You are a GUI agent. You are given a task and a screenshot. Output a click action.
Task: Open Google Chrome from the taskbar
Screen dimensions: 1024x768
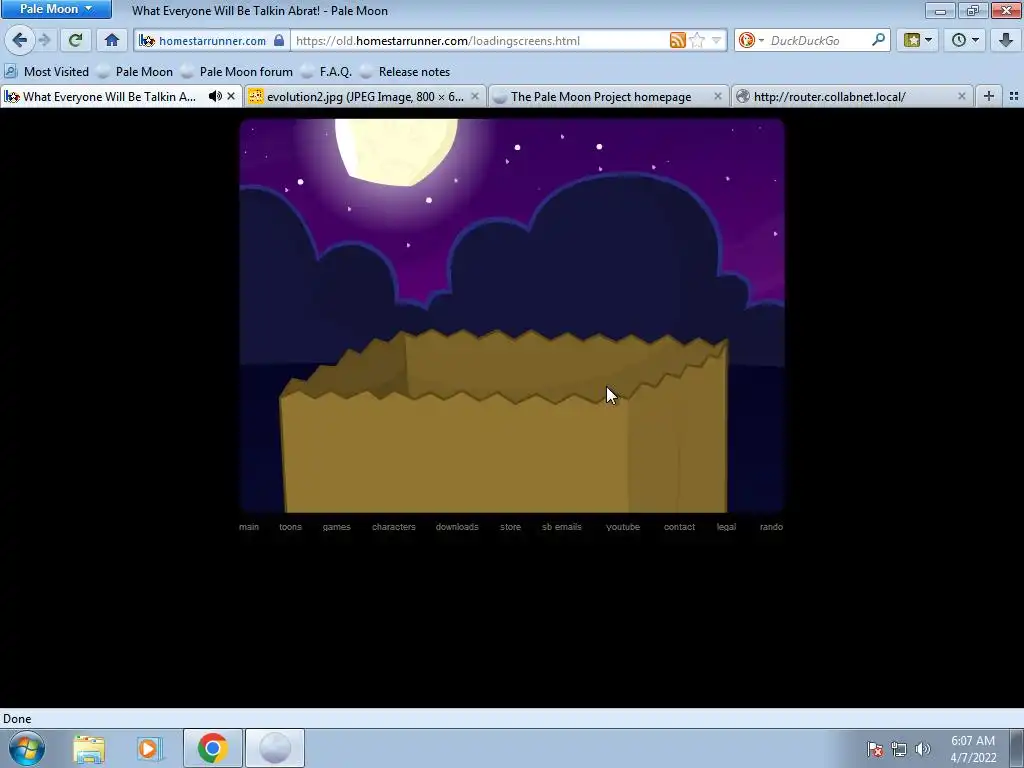click(x=212, y=748)
